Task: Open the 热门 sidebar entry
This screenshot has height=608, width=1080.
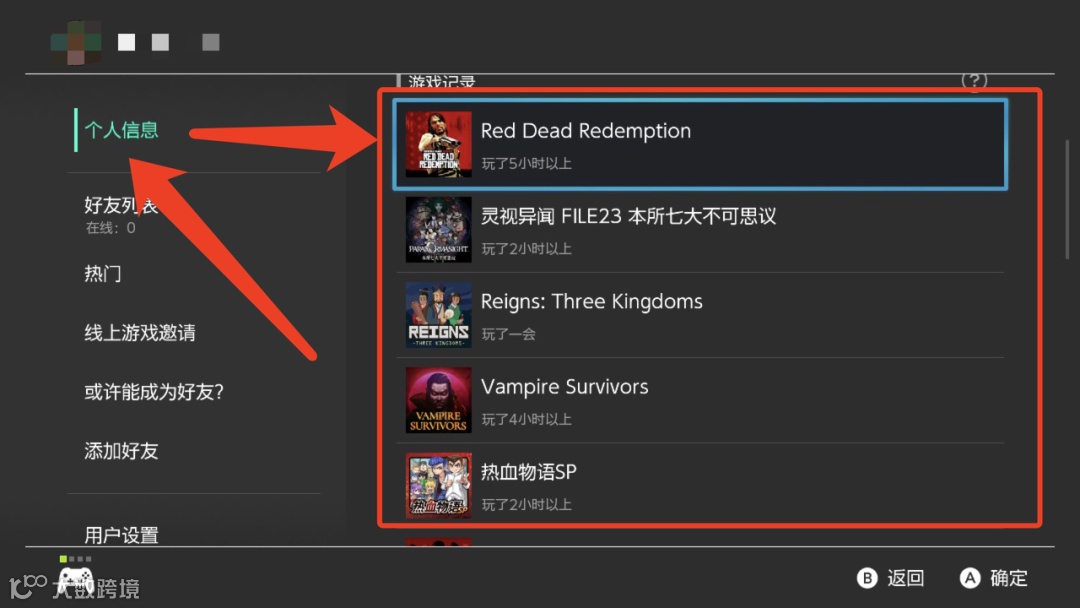Action: pos(103,273)
